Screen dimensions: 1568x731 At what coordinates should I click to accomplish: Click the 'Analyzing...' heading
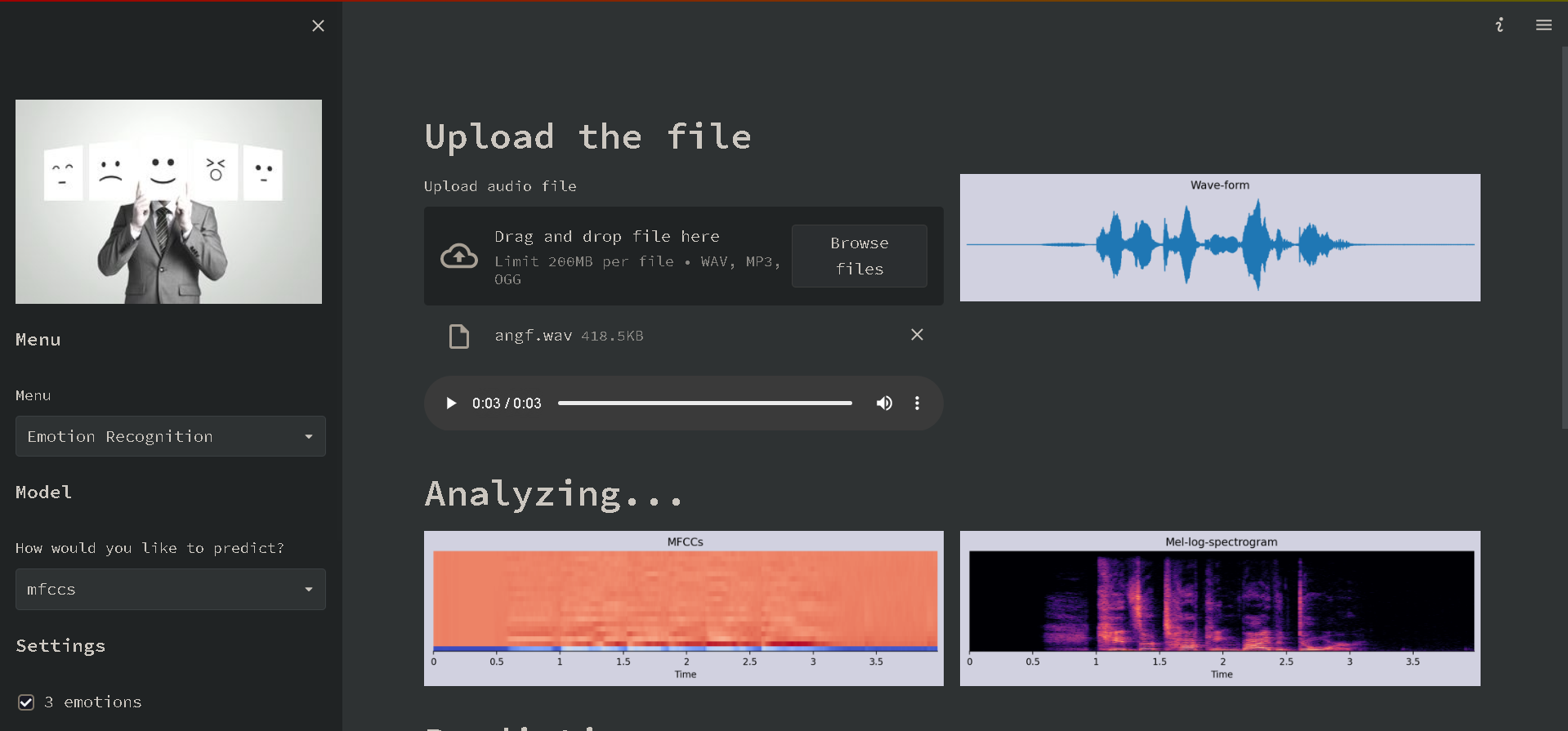pyautogui.click(x=553, y=494)
